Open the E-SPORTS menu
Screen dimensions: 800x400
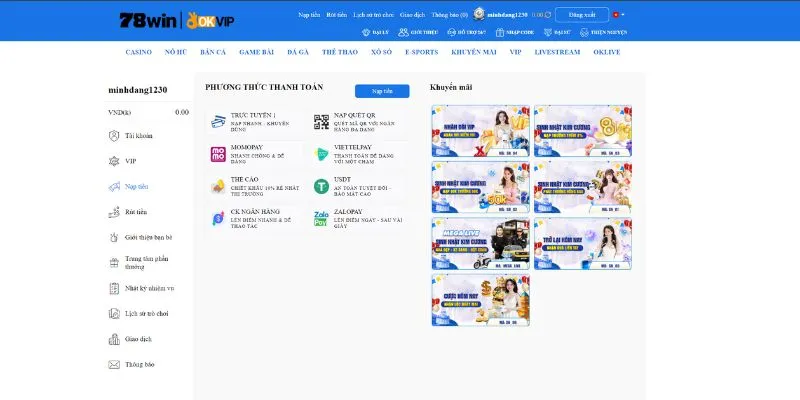pyautogui.click(x=421, y=52)
